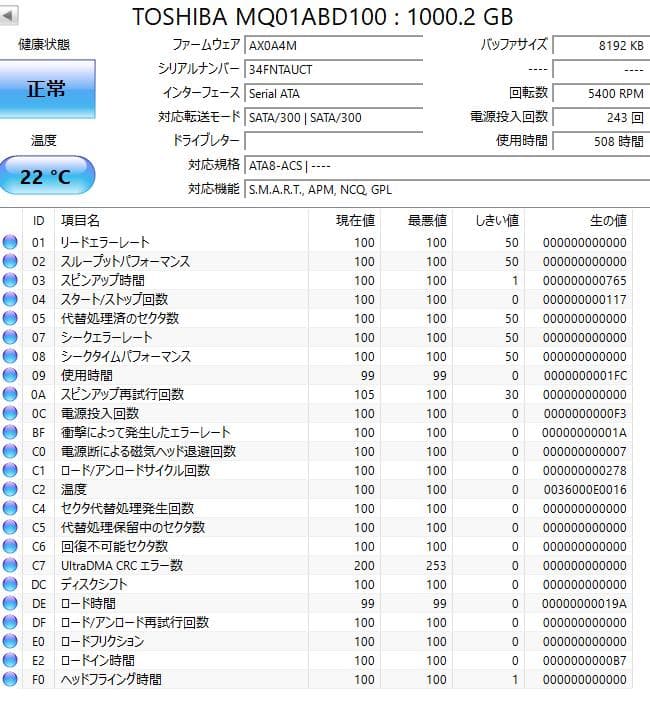Click status orb for ID C7 UltraDMA CRC
The height and width of the screenshot is (724, 650).
pyautogui.click(x=10, y=565)
